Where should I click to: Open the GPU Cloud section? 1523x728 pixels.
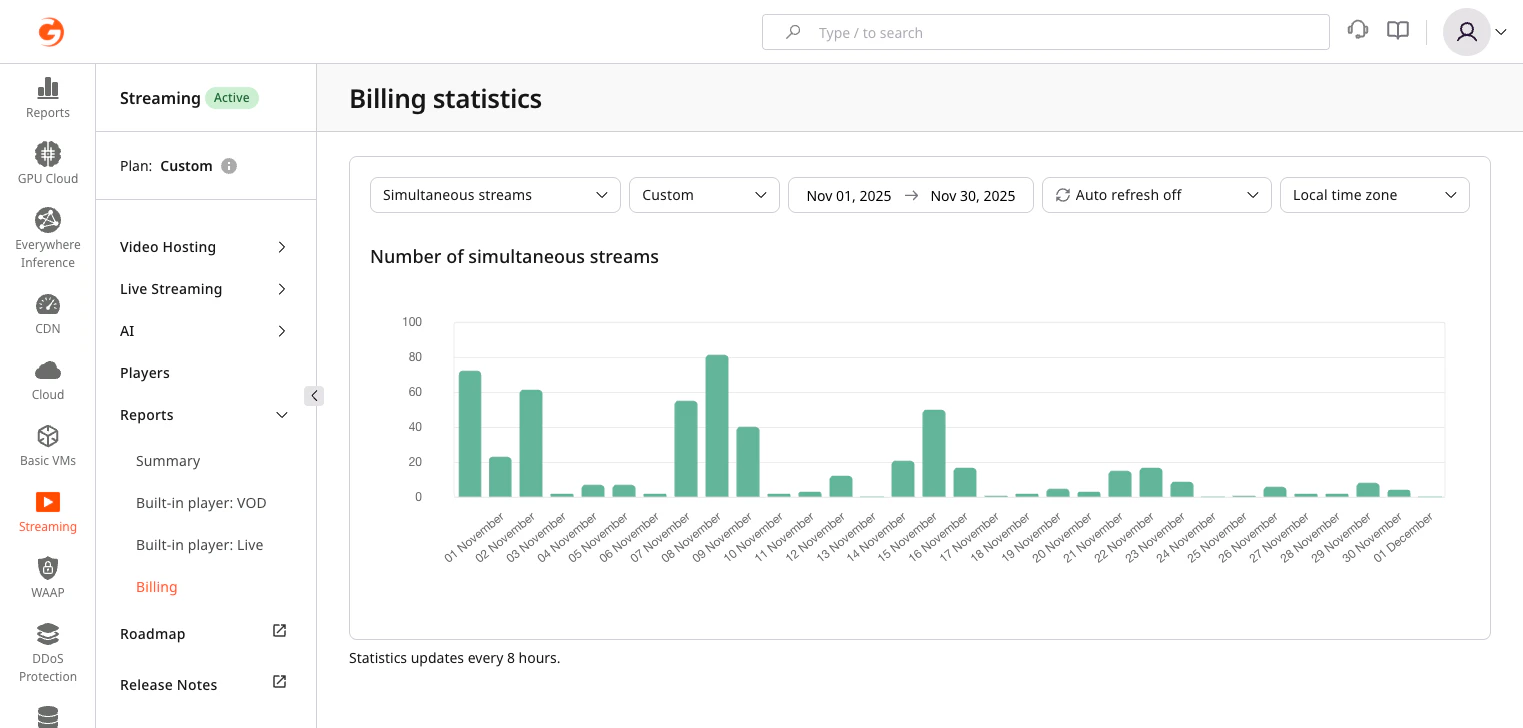(x=47, y=162)
